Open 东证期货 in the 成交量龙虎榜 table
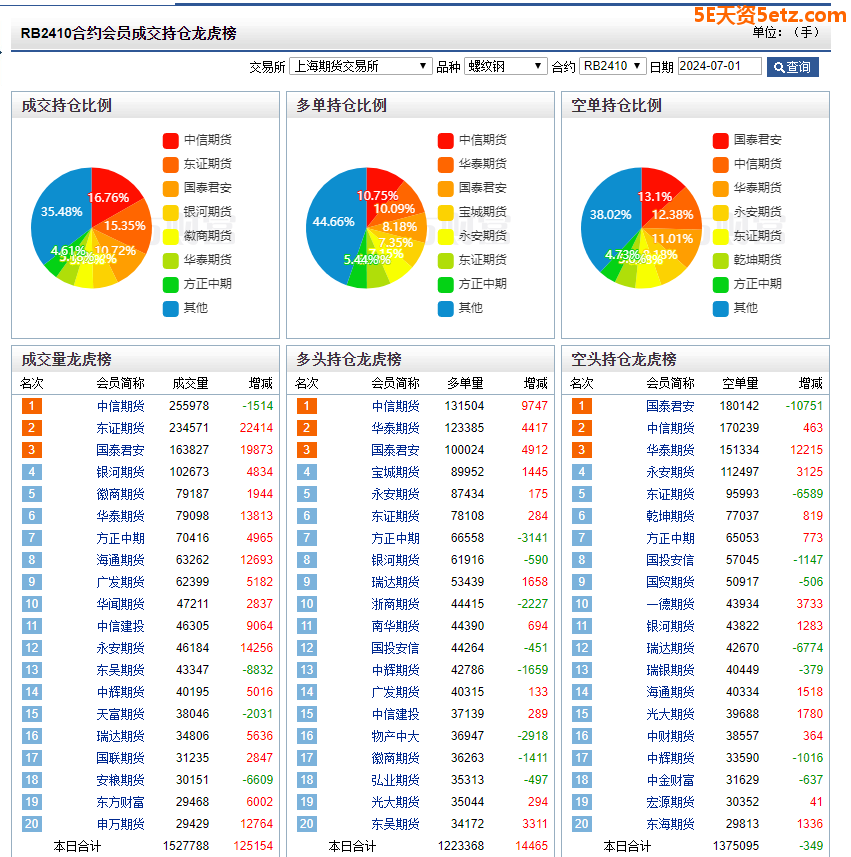The width and height of the screenshot is (851, 857). point(121,428)
